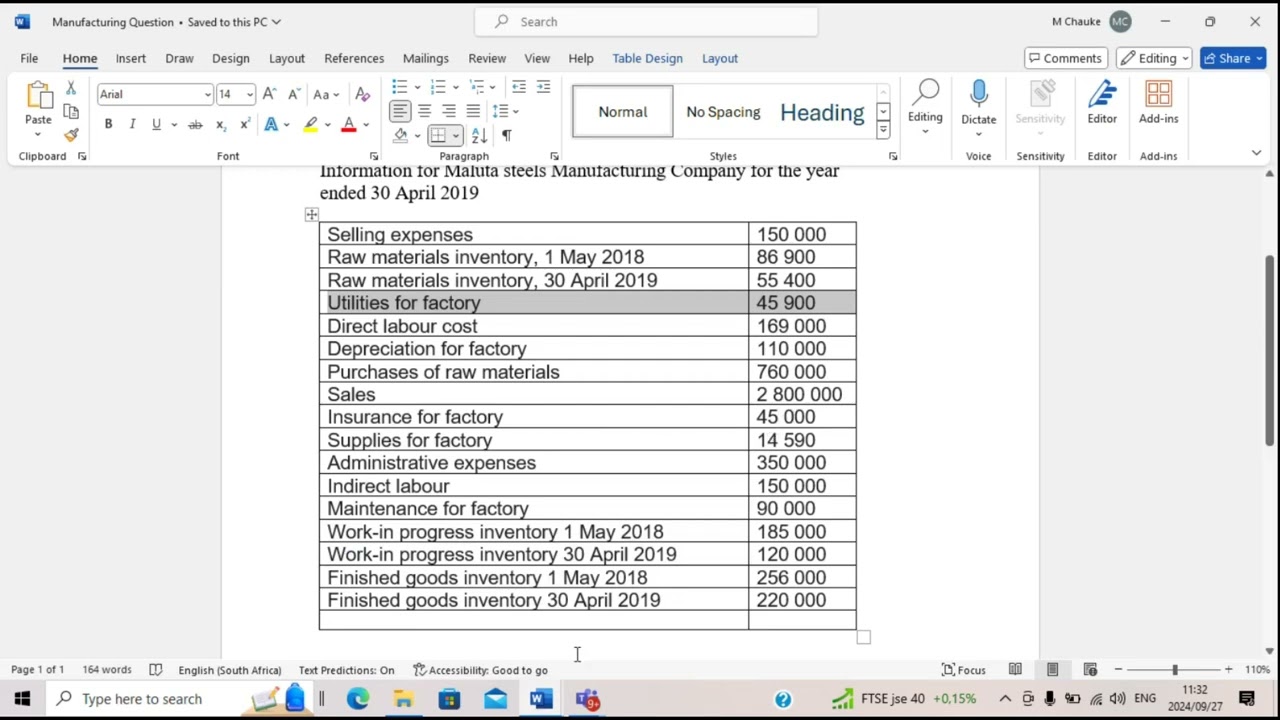Adjust the zoom slider
This screenshot has height=720, width=1280.
click(1174, 669)
